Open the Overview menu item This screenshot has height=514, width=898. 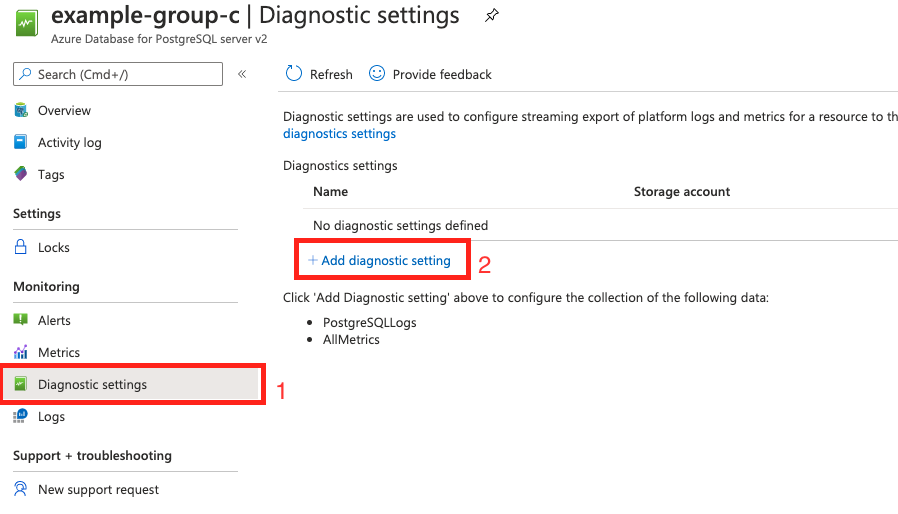point(64,110)
